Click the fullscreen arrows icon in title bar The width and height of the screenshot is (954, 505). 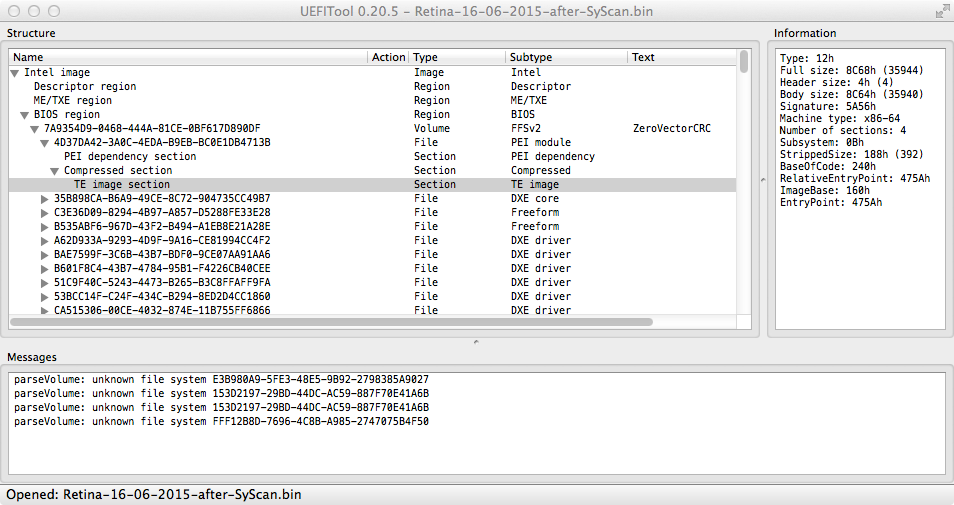(941, 10)
